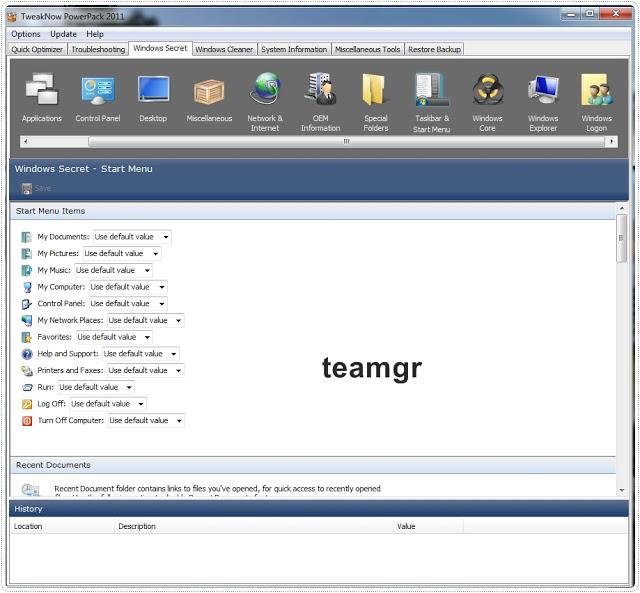Image resolution: width=640 pixels, height=593 pixels.
Task: Click the Run row icon
Action: coord(27,387)
